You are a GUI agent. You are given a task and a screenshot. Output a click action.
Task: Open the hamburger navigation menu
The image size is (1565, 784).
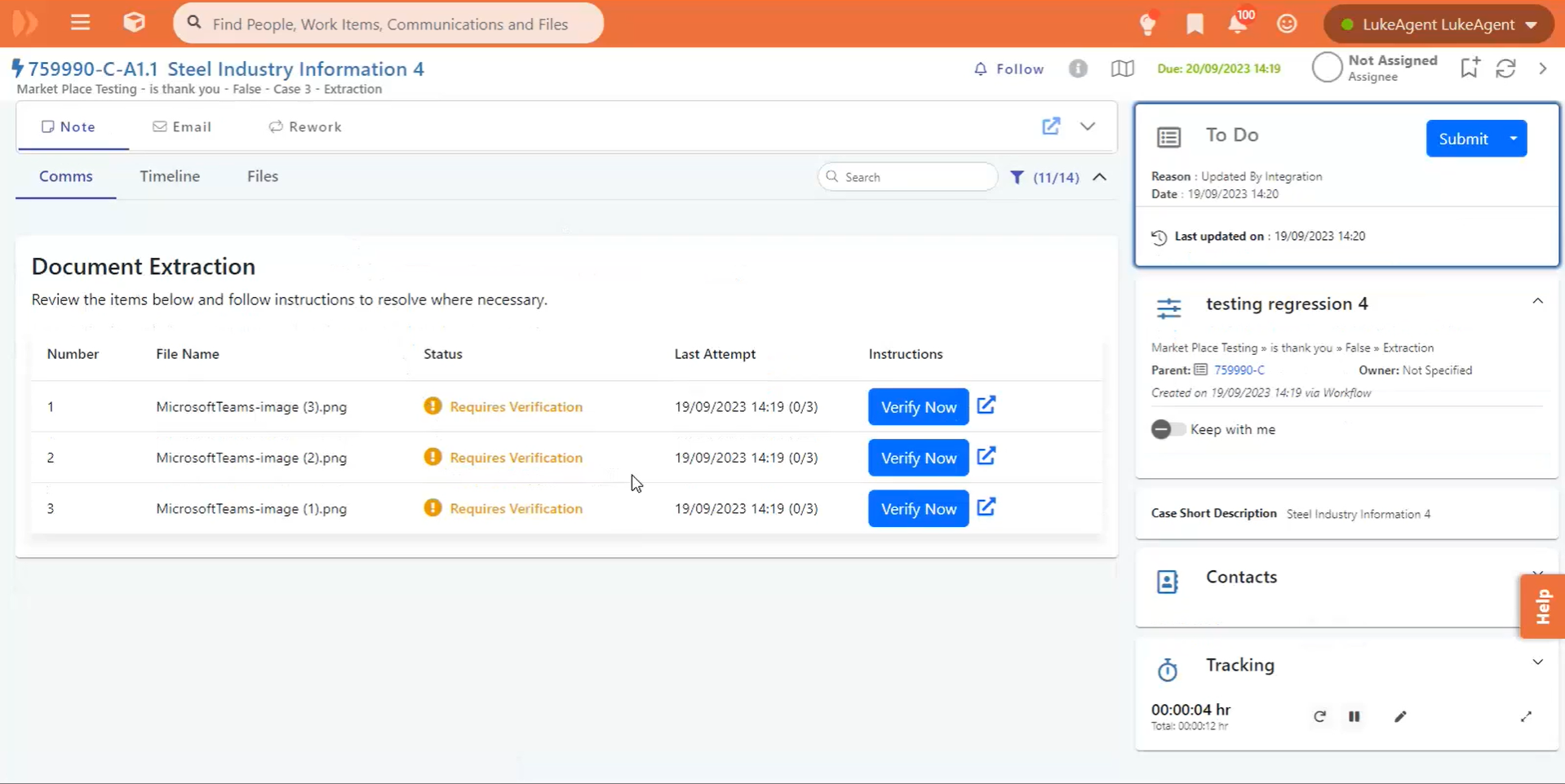click(x=80, y=23)
